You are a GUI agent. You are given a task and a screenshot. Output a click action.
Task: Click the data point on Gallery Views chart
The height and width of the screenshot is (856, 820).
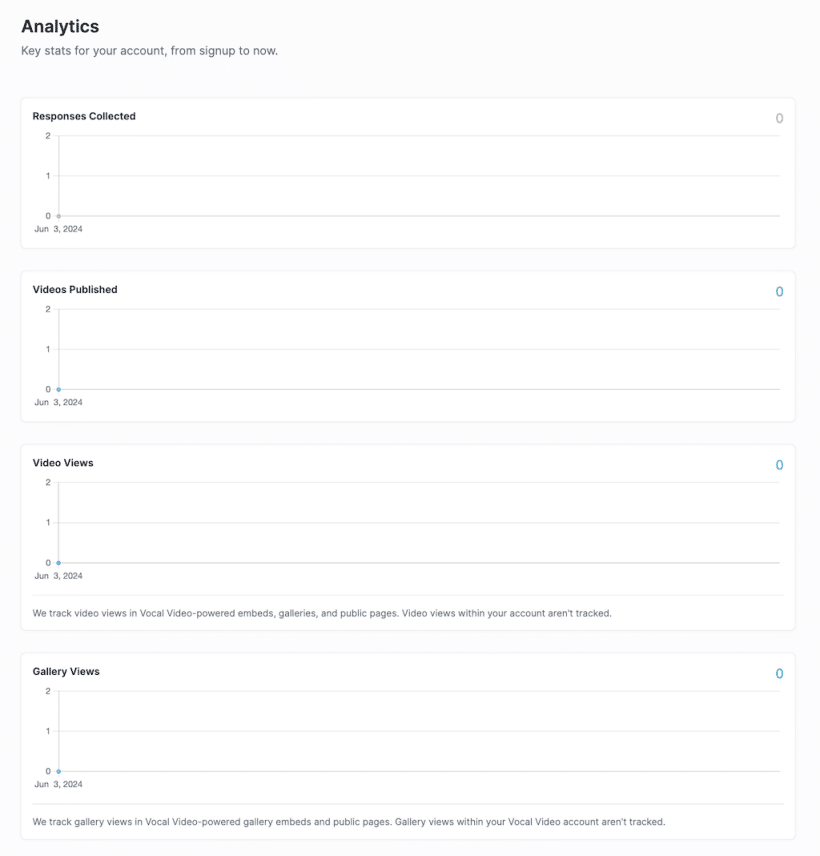[x=58, y=770]
